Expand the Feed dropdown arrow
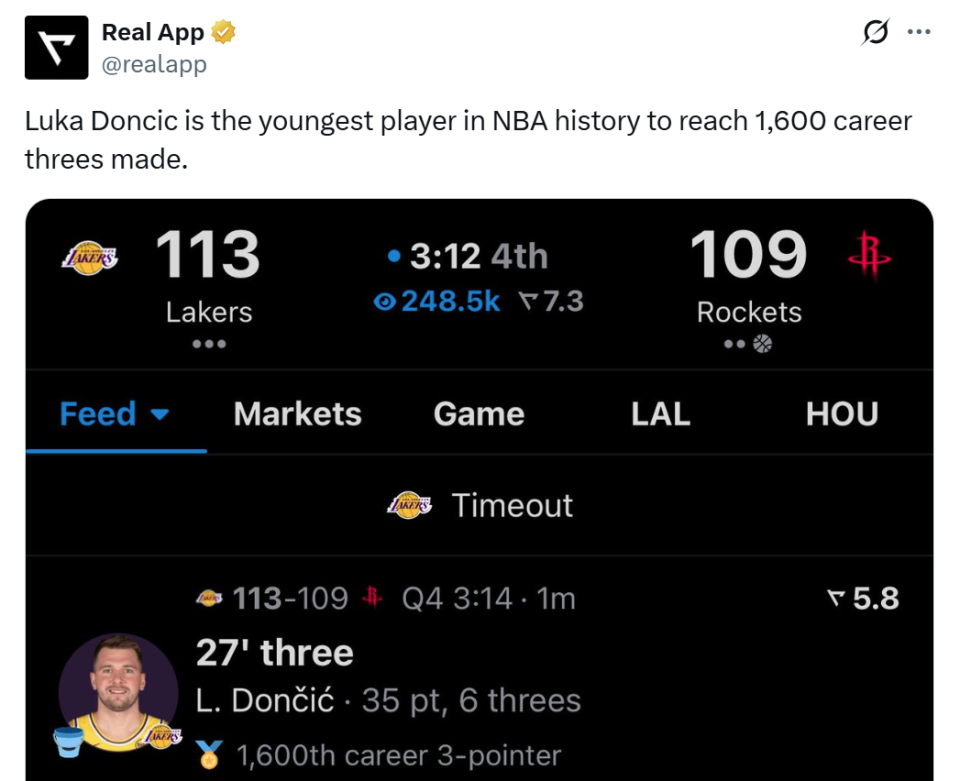Screen dimensions: 960x781 click(x=159, y=415)
